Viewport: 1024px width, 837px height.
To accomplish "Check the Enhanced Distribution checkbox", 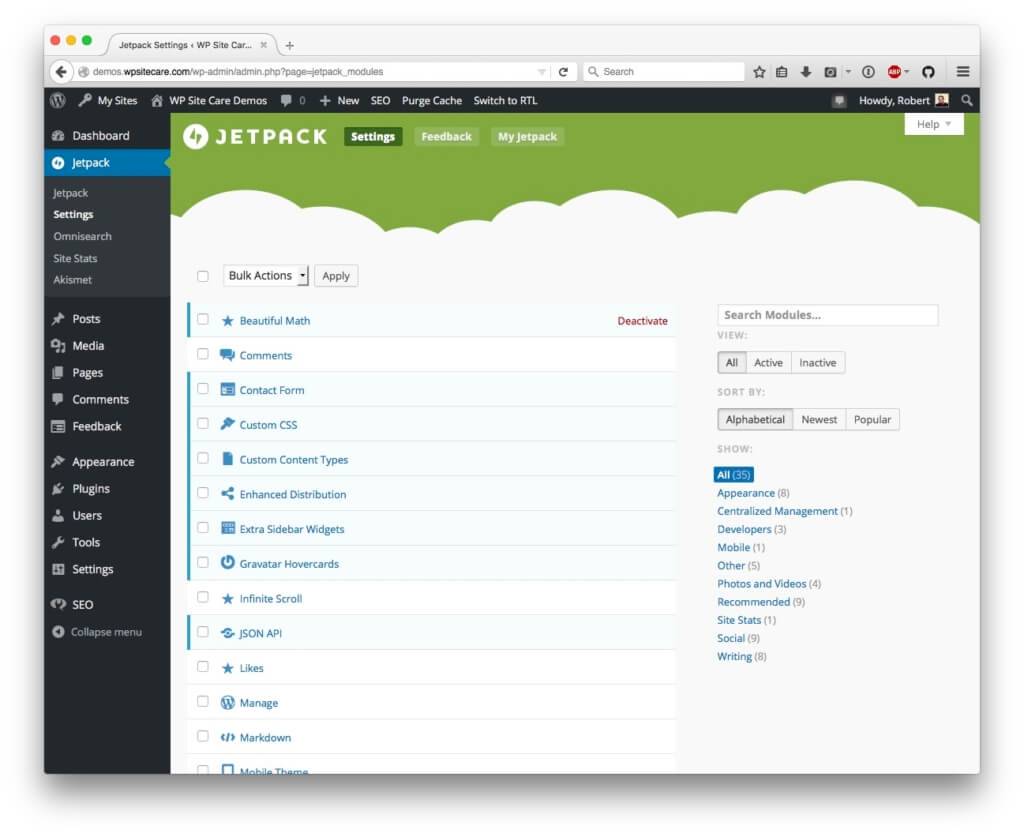I will pos(203,492).
